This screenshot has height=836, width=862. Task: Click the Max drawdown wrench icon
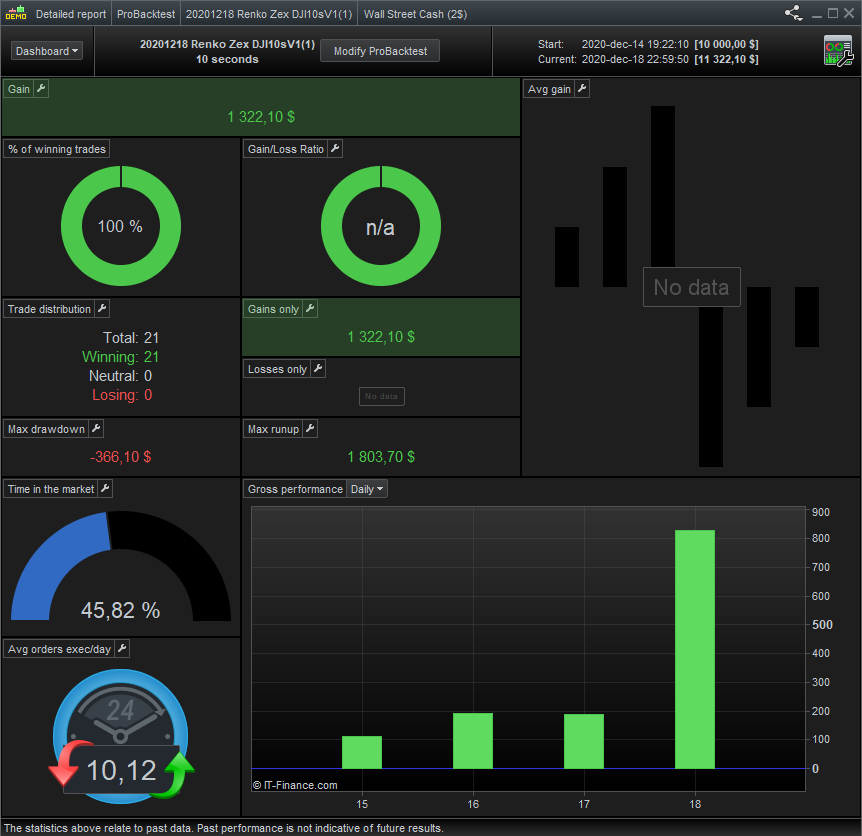tap(96, 428)
